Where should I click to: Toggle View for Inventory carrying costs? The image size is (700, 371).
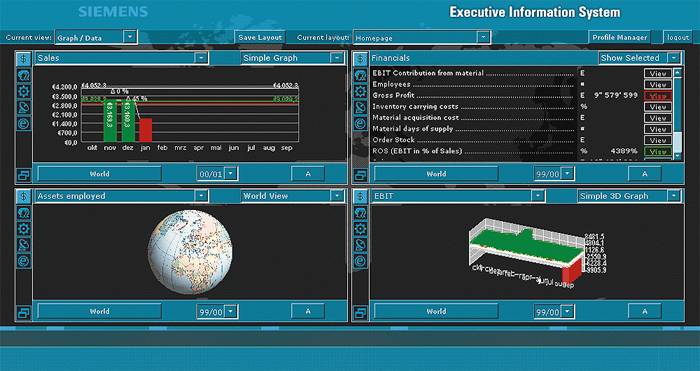click(x=658, y=107)
